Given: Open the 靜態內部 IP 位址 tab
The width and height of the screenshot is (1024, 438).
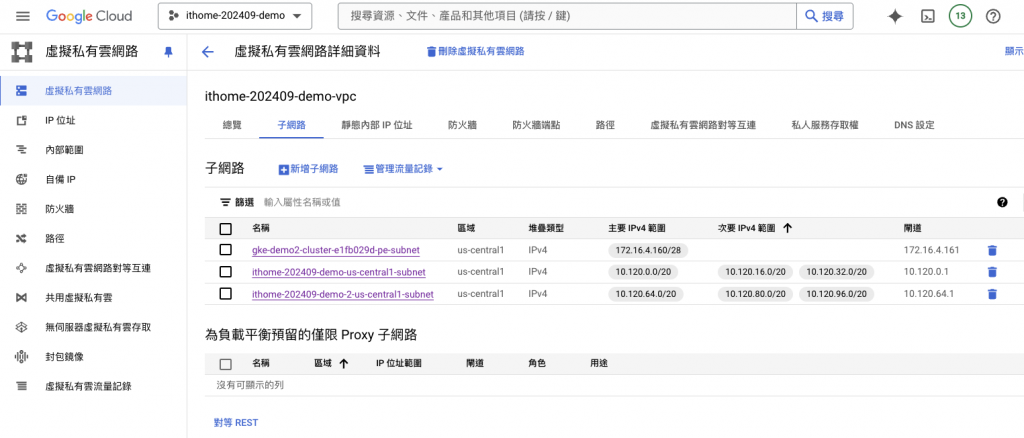Looking at the screenshot, I should (377, 125).
